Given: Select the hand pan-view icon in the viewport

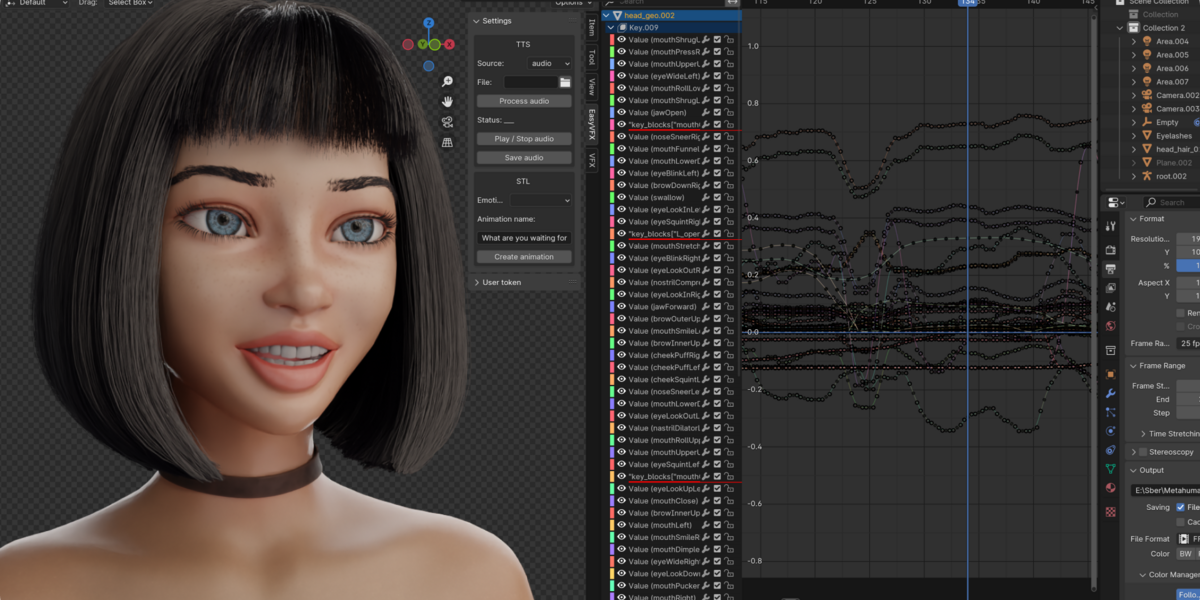Looking at the screenshot, I should [448, 101].
